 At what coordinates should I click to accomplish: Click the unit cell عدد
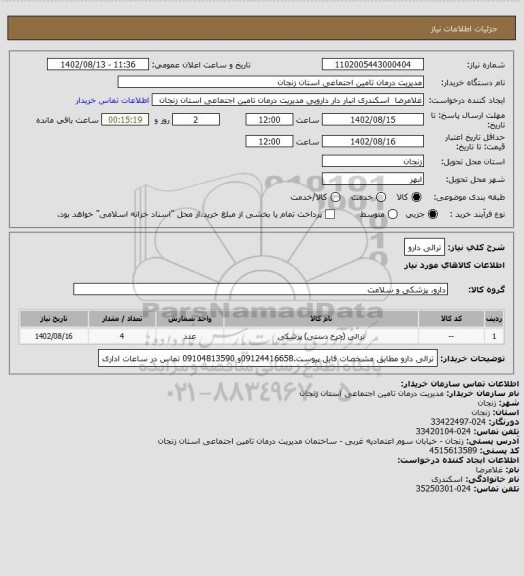click(x=190, y=336)
